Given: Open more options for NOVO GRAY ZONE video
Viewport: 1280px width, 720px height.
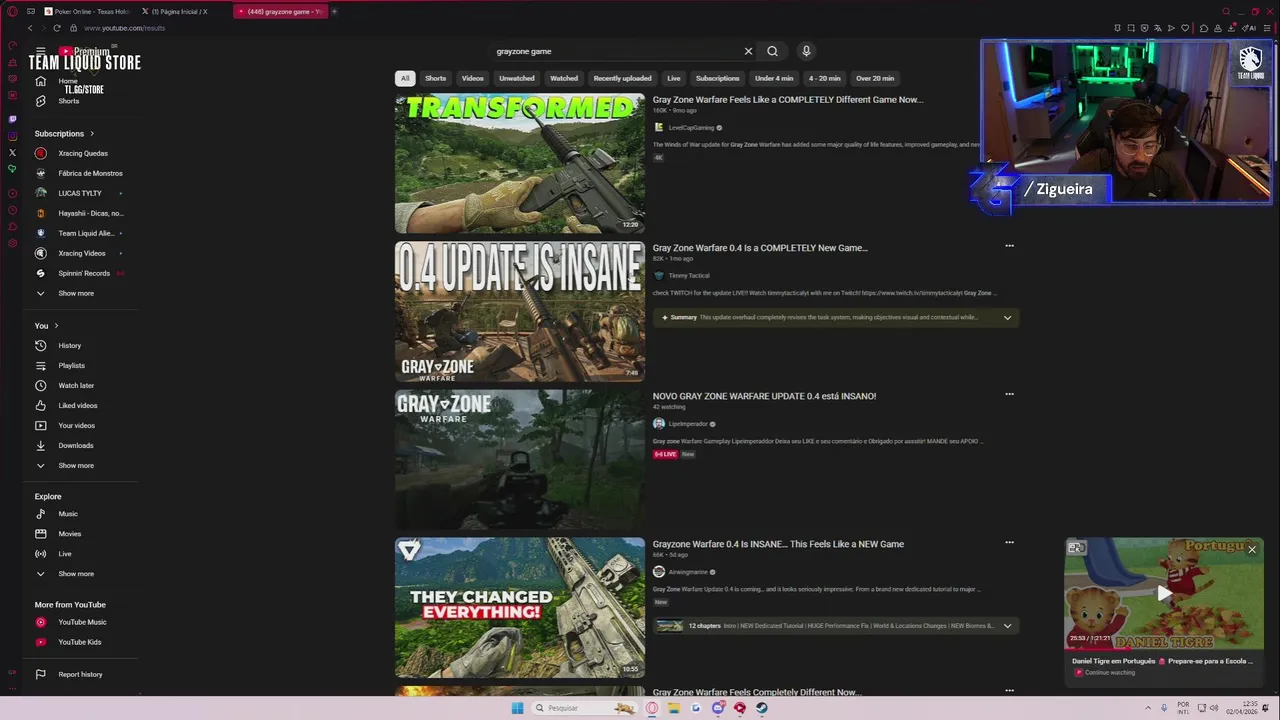Looking at the screenshot, I should click(1009, 394).
